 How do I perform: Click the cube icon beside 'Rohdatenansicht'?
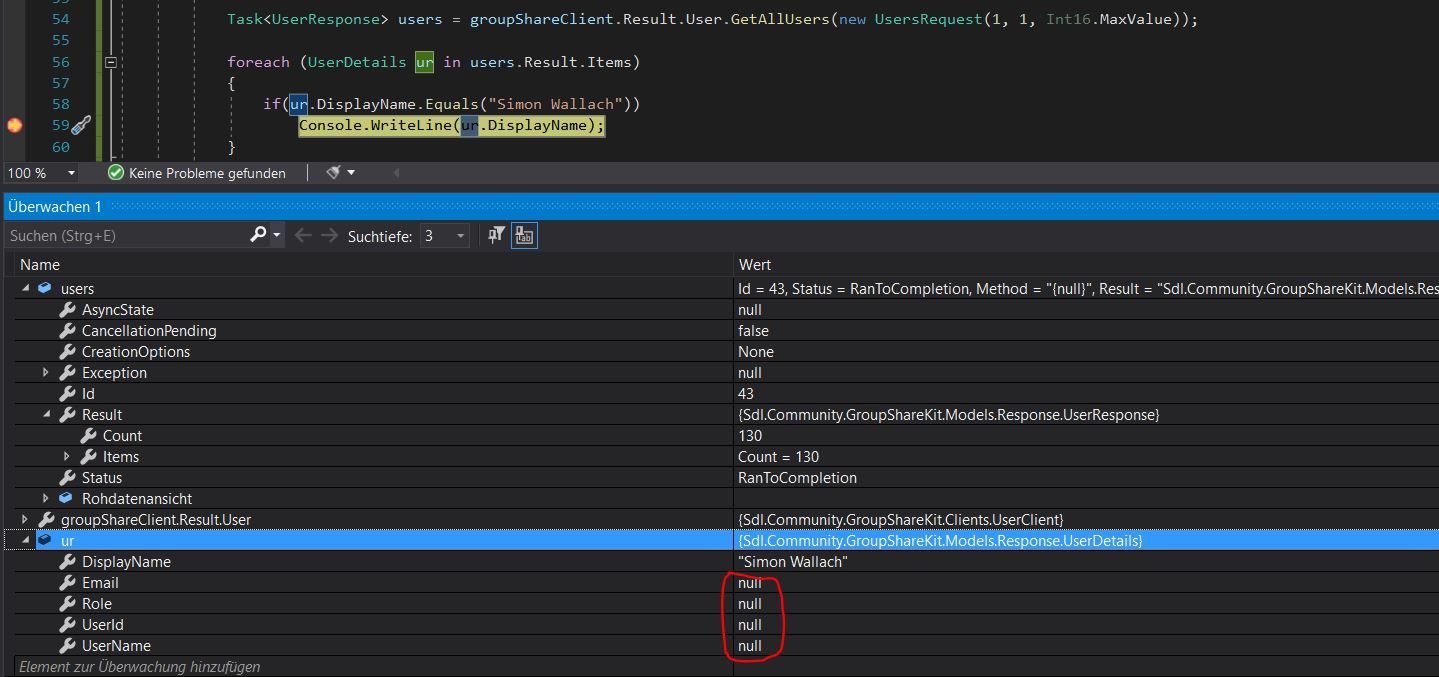tap(66, 499)
